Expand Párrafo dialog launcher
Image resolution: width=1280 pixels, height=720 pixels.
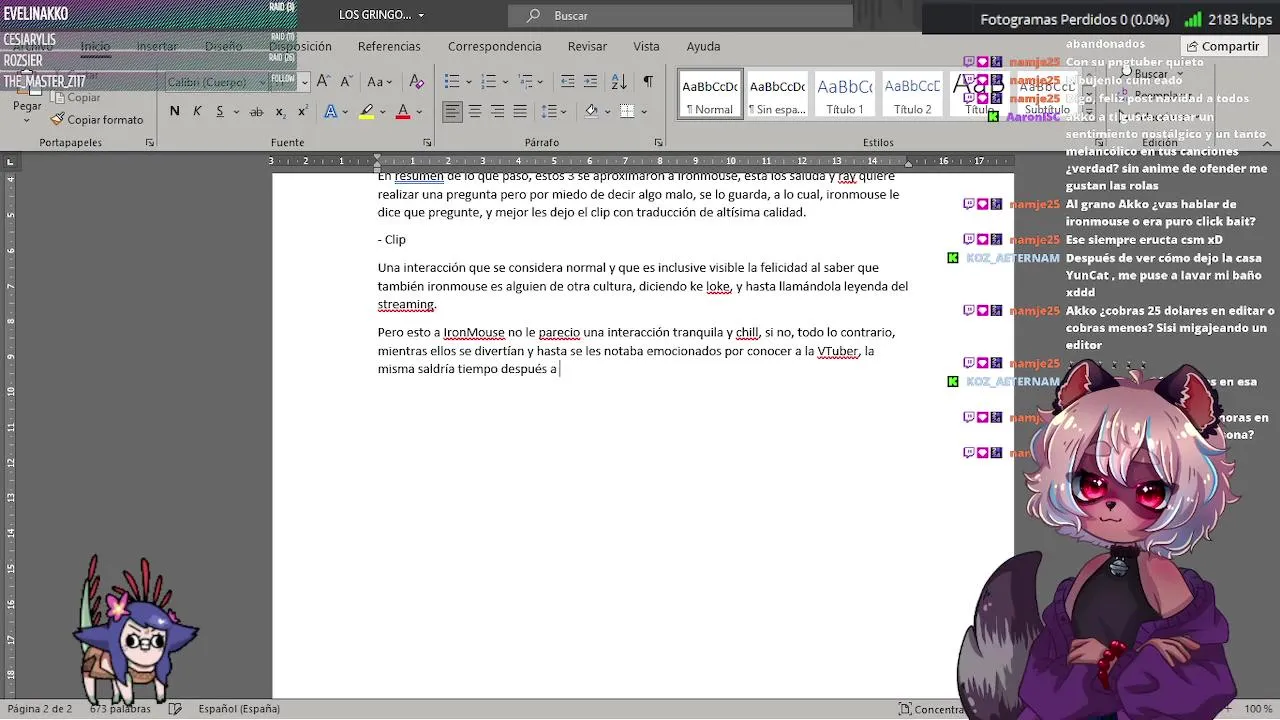(x=658, y=143)
